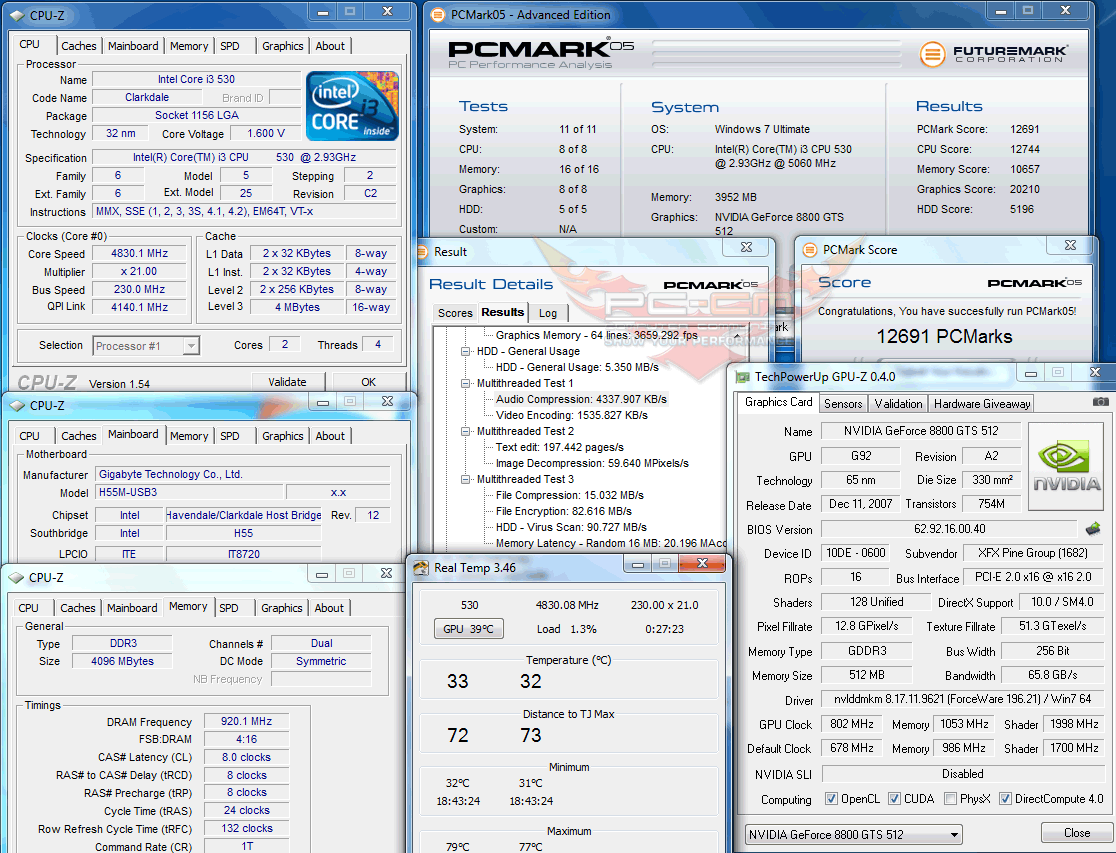Select the File Encryption result row
This screenshot has height=853, width=1116.
click(564, 511)
